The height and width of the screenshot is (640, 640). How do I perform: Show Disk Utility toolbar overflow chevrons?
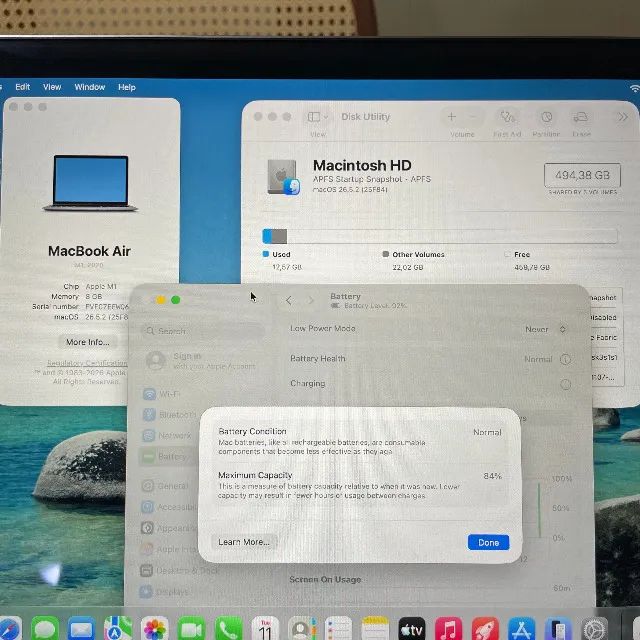coord(622,117)
